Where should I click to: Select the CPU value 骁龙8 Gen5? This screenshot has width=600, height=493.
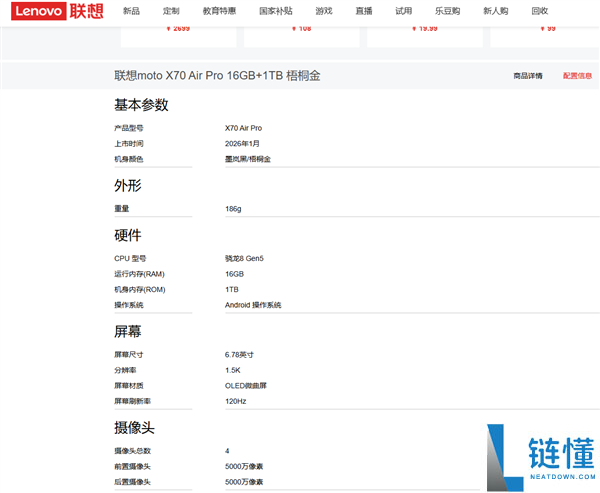[x=244, y=258]
